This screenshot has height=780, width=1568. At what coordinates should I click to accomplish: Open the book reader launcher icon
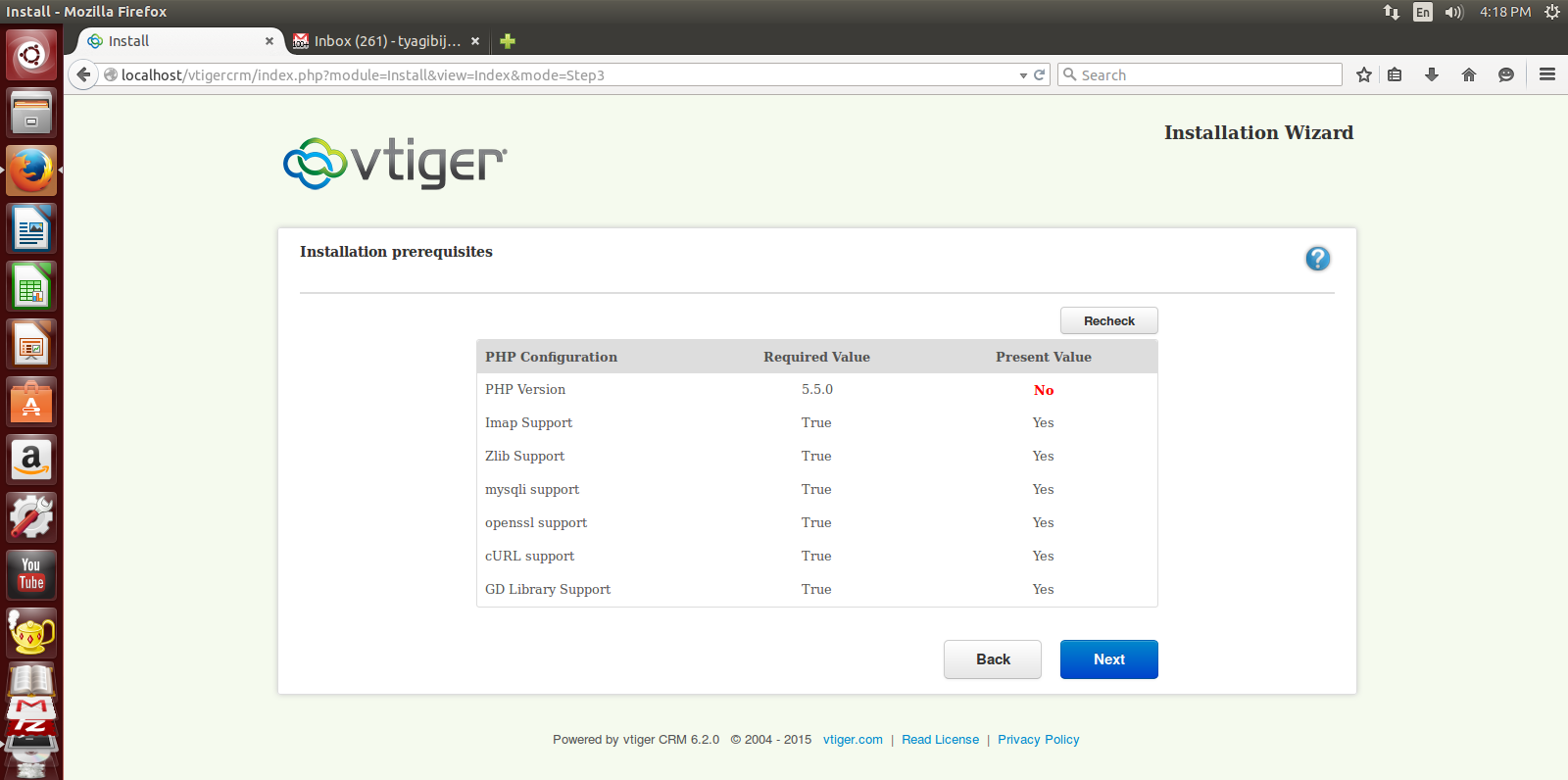tap(31, 680)
